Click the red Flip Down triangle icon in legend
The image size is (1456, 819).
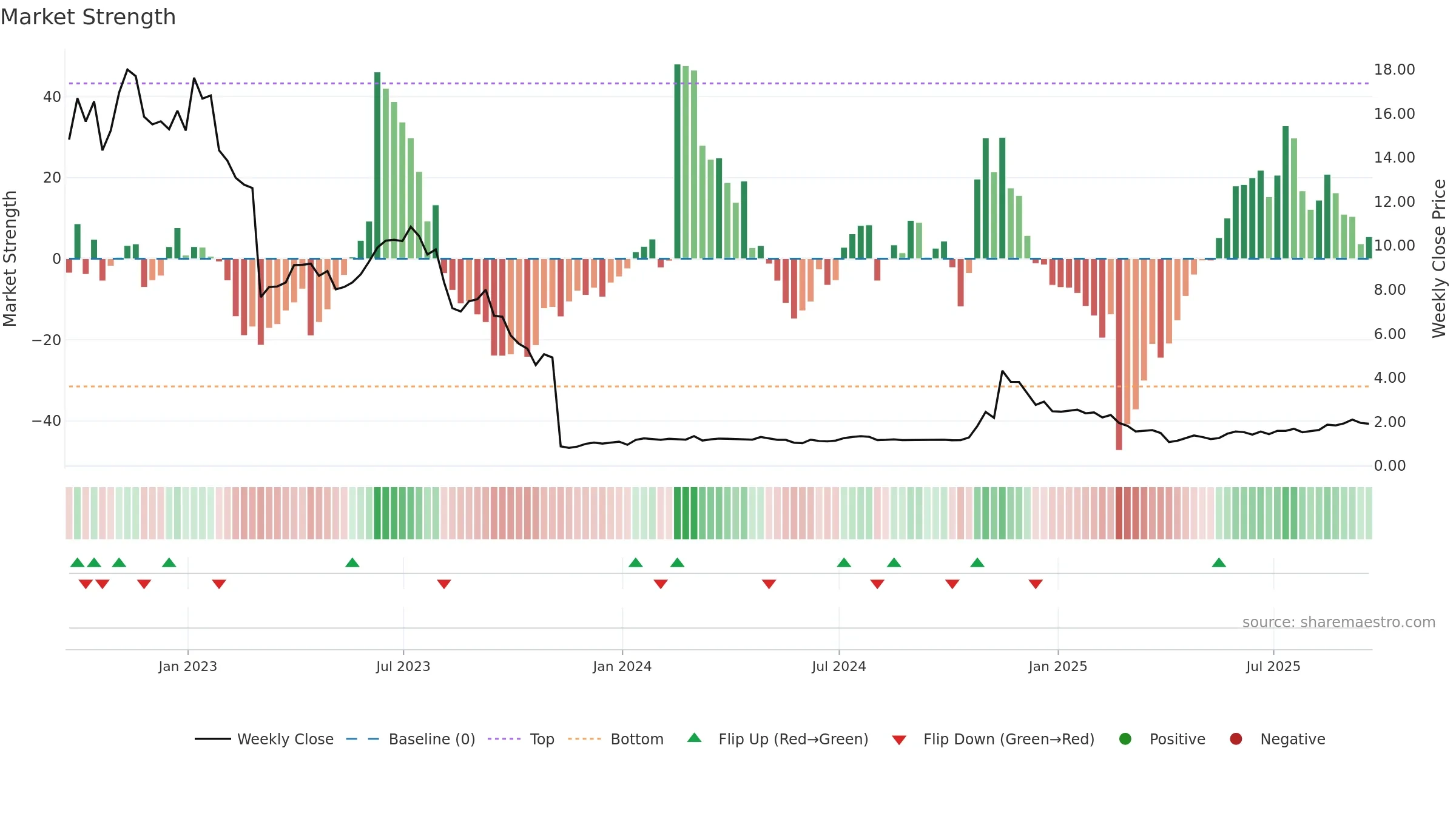coord(899,740)
